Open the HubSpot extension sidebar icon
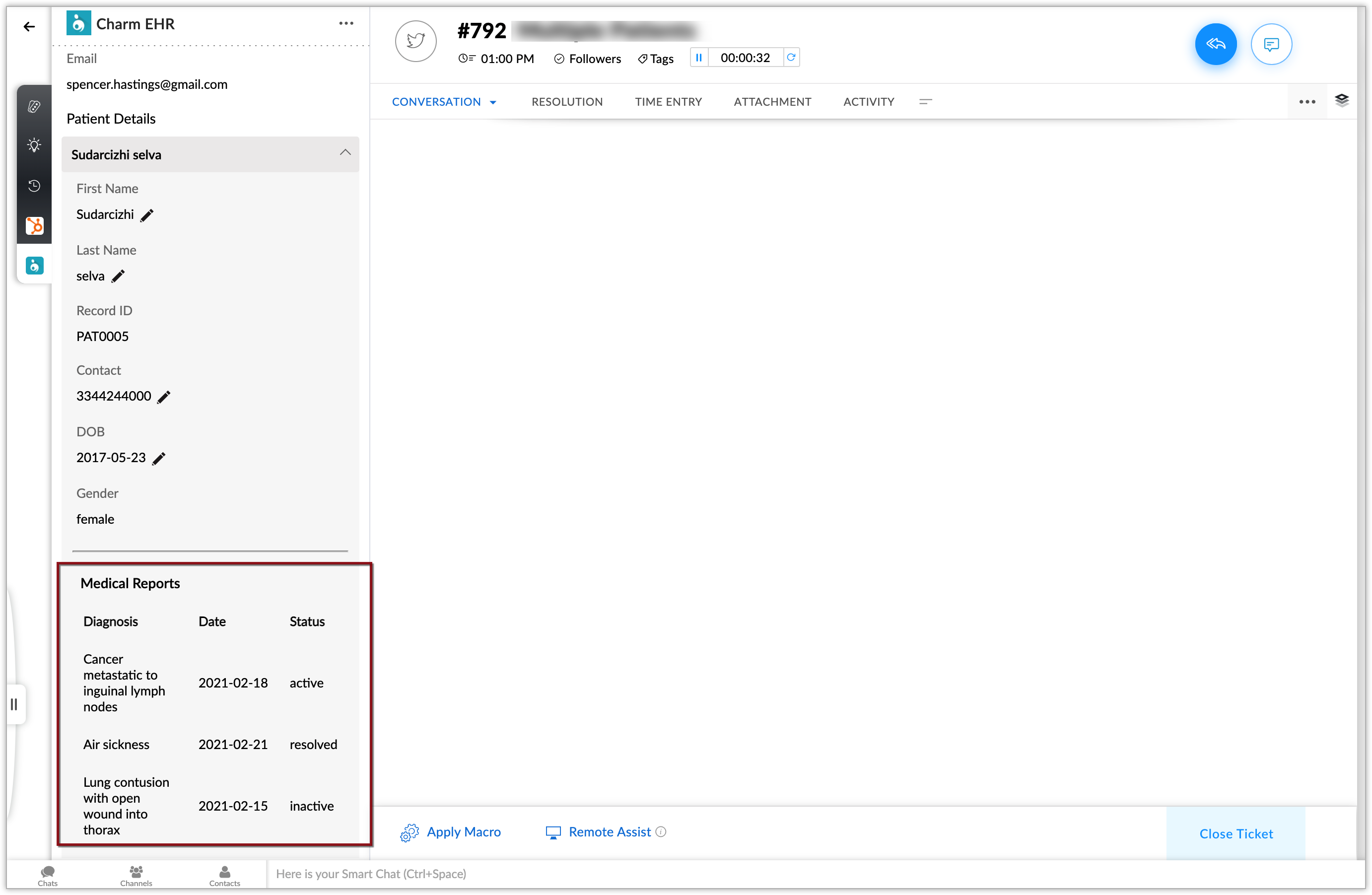The height and width of the screenshot is (895, 1372). point(34,225)
